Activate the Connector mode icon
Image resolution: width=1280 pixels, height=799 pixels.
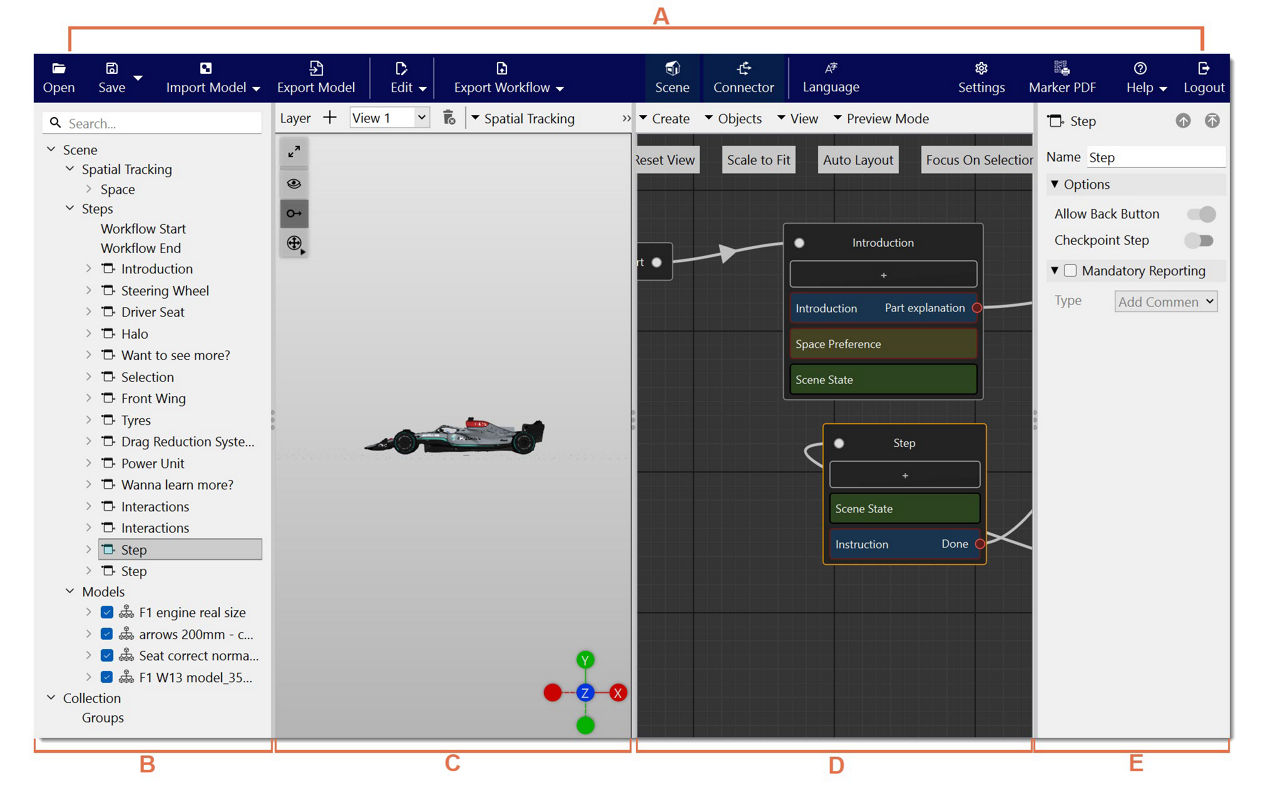pyautogui.click(x=744, y=68)
